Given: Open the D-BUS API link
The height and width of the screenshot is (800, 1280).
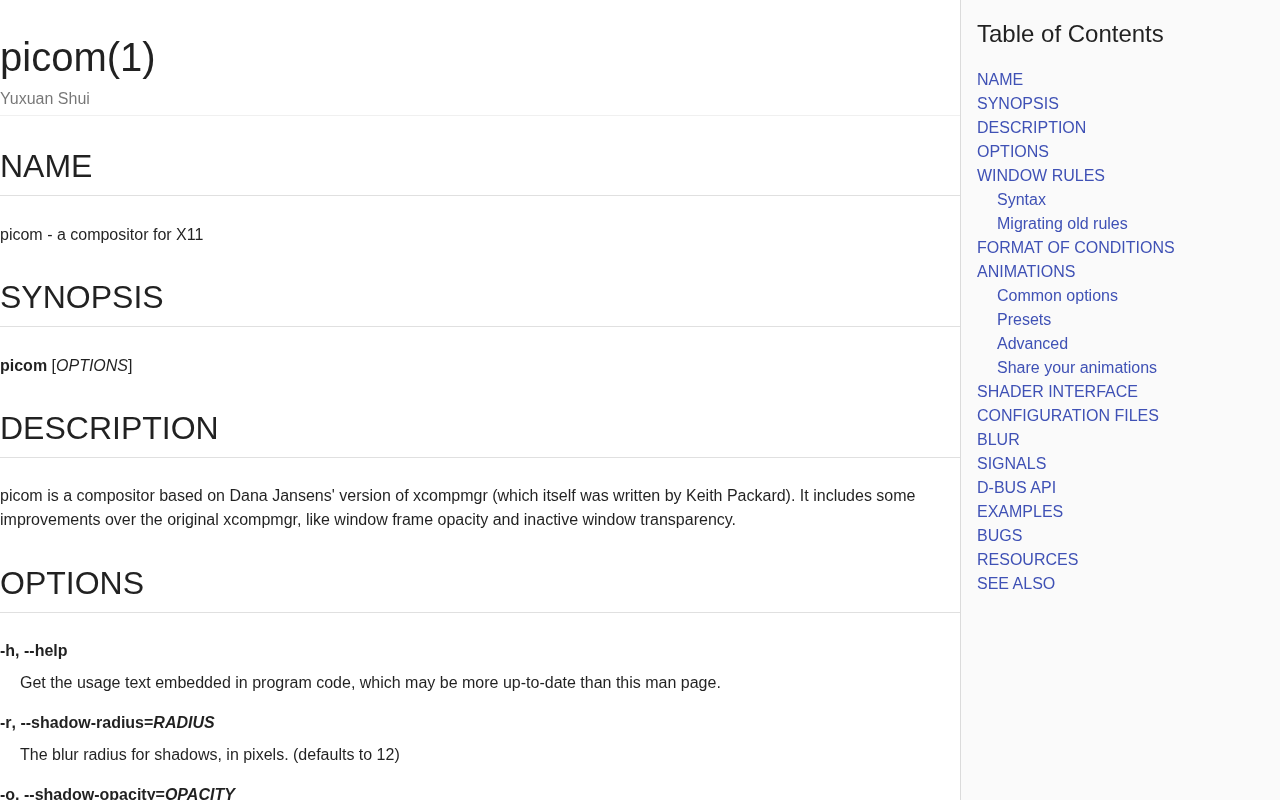Looking at the screenshot, I should pyautogui.click(x=1016, y=488).
